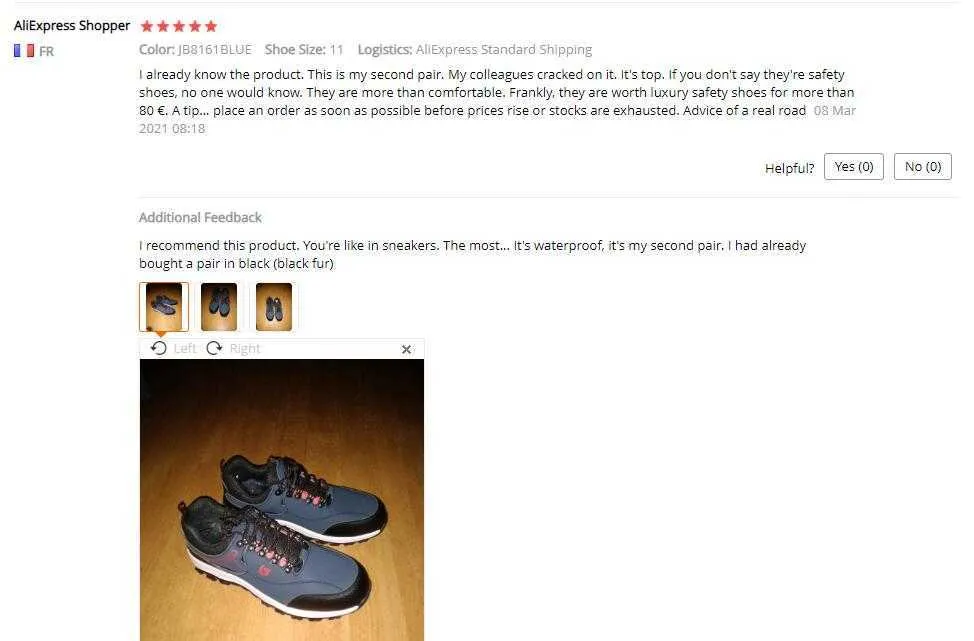
Task: Open the AliExpress Shopper reviewer name
Action: pyautogui.click(x=72, y=26)
